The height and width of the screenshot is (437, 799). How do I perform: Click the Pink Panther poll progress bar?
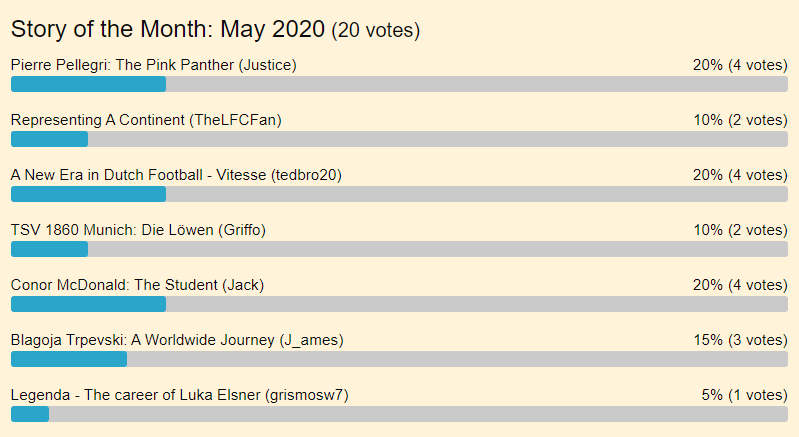(x=399, y=84)
